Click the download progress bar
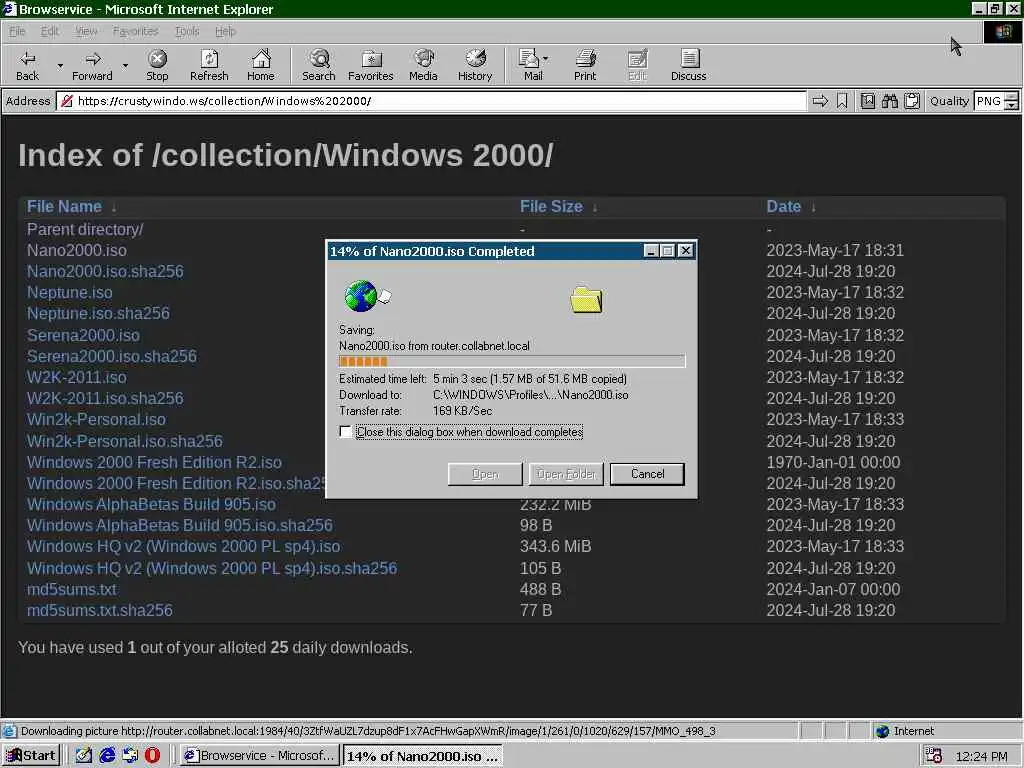The height and width of the screenshot is (768, 1024). pyautogui.click(x=512, y=361)
